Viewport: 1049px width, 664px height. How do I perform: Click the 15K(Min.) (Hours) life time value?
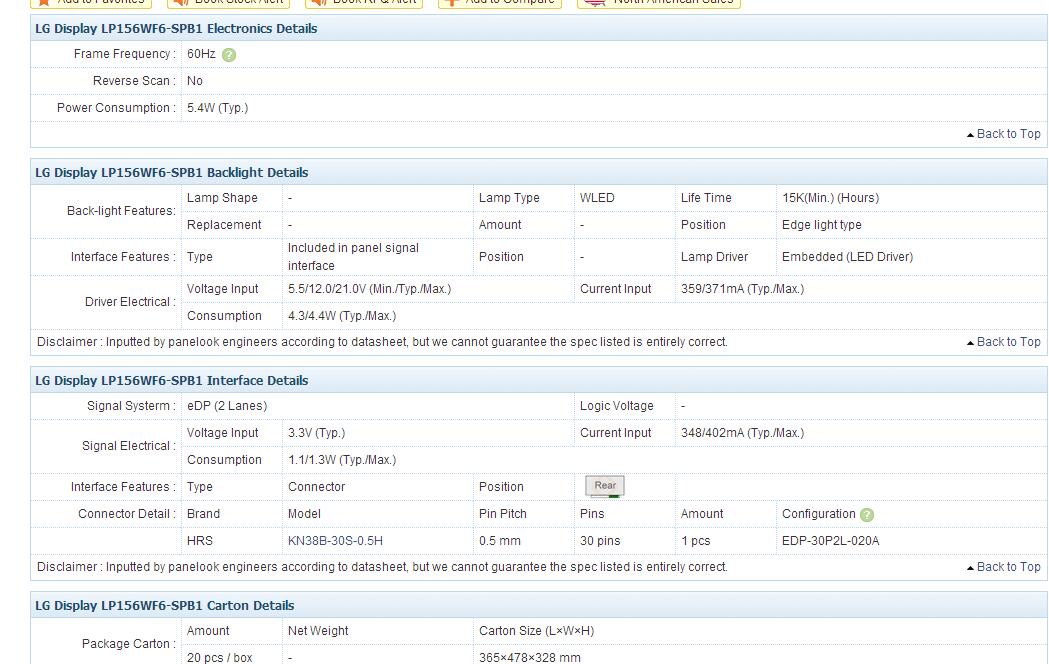pos(830,198)
